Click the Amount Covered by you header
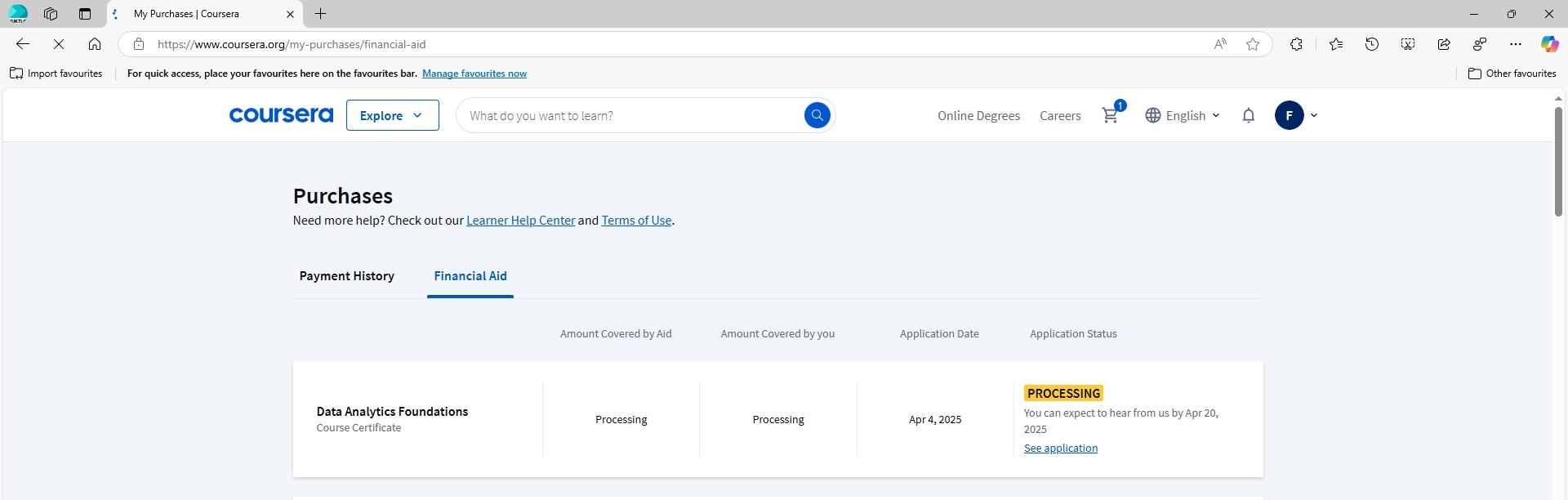Viewport: 1568px width, 500px height. 777,334
